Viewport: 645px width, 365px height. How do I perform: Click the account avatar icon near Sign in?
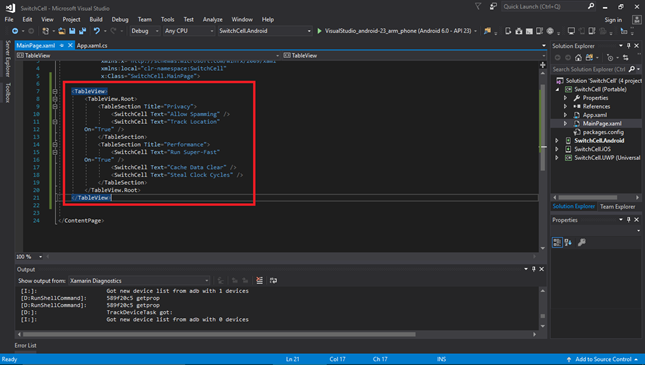point(637,19)
